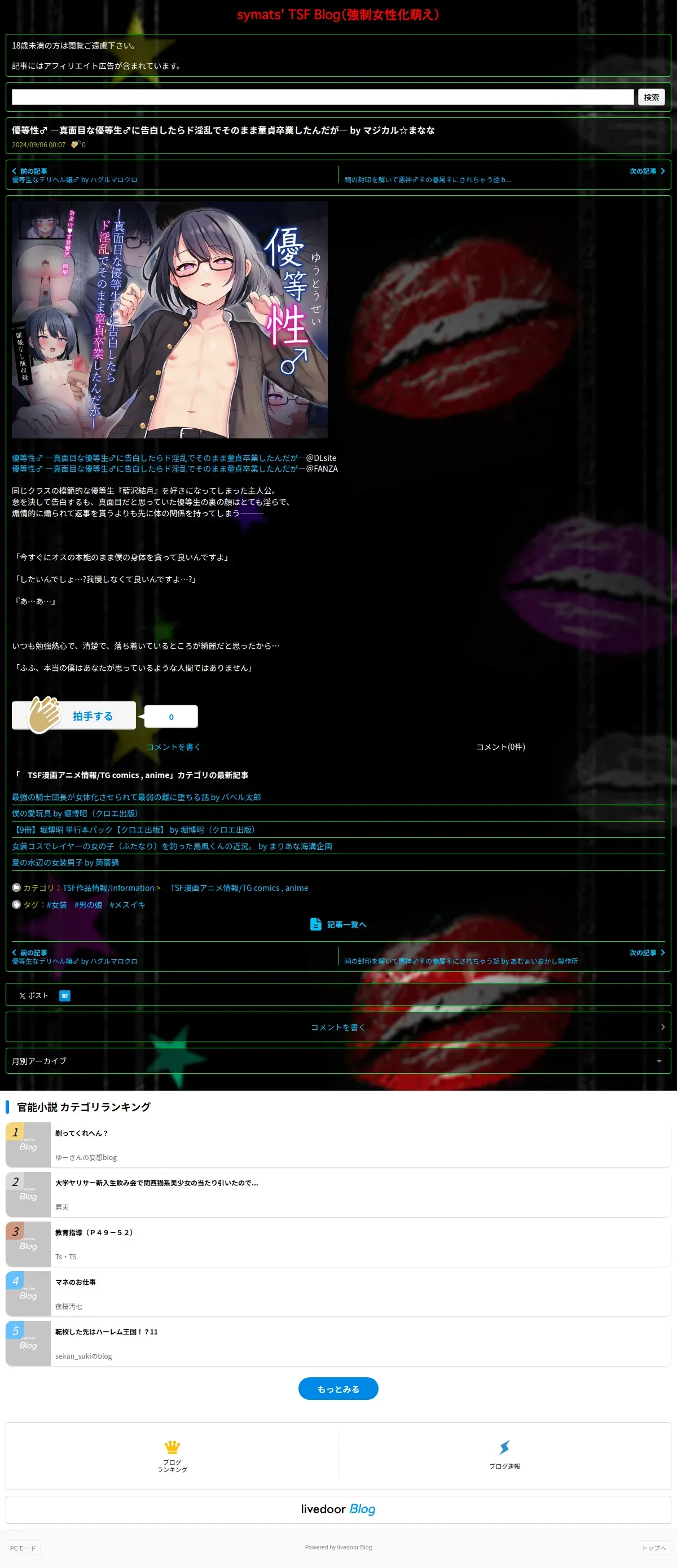Screen dimensions: 677x1568
Task: Open rank 4 blog thumbnail icon
Action: [x=28, y=1293]
